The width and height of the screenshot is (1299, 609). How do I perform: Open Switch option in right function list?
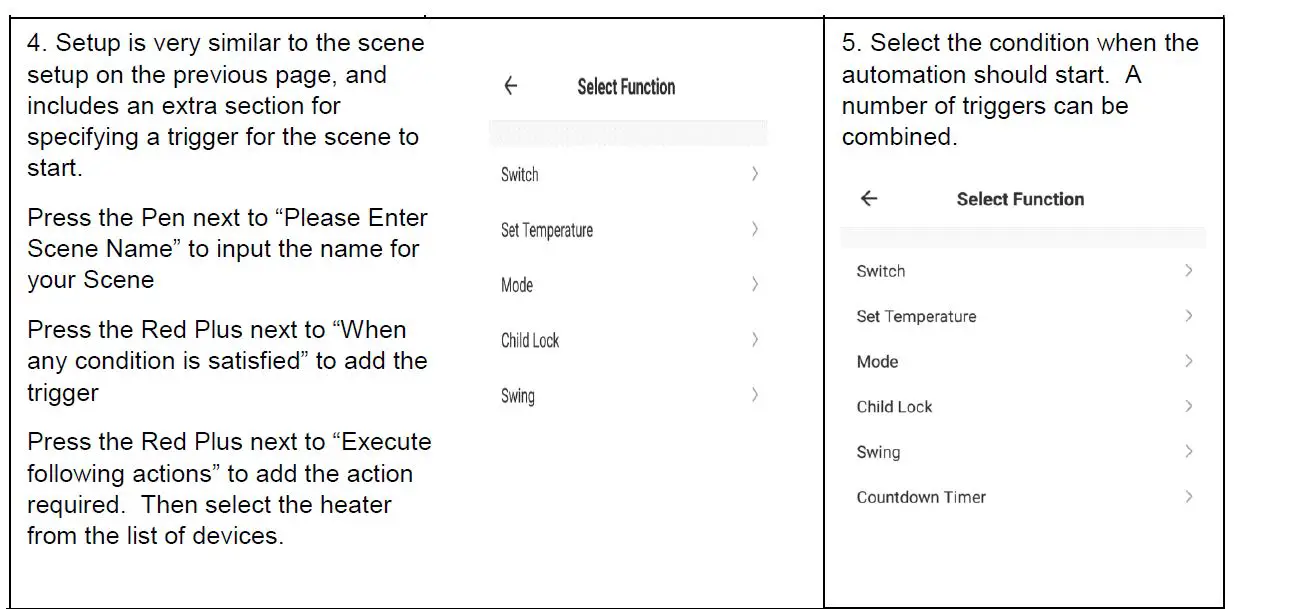click(x=881, y=271)
